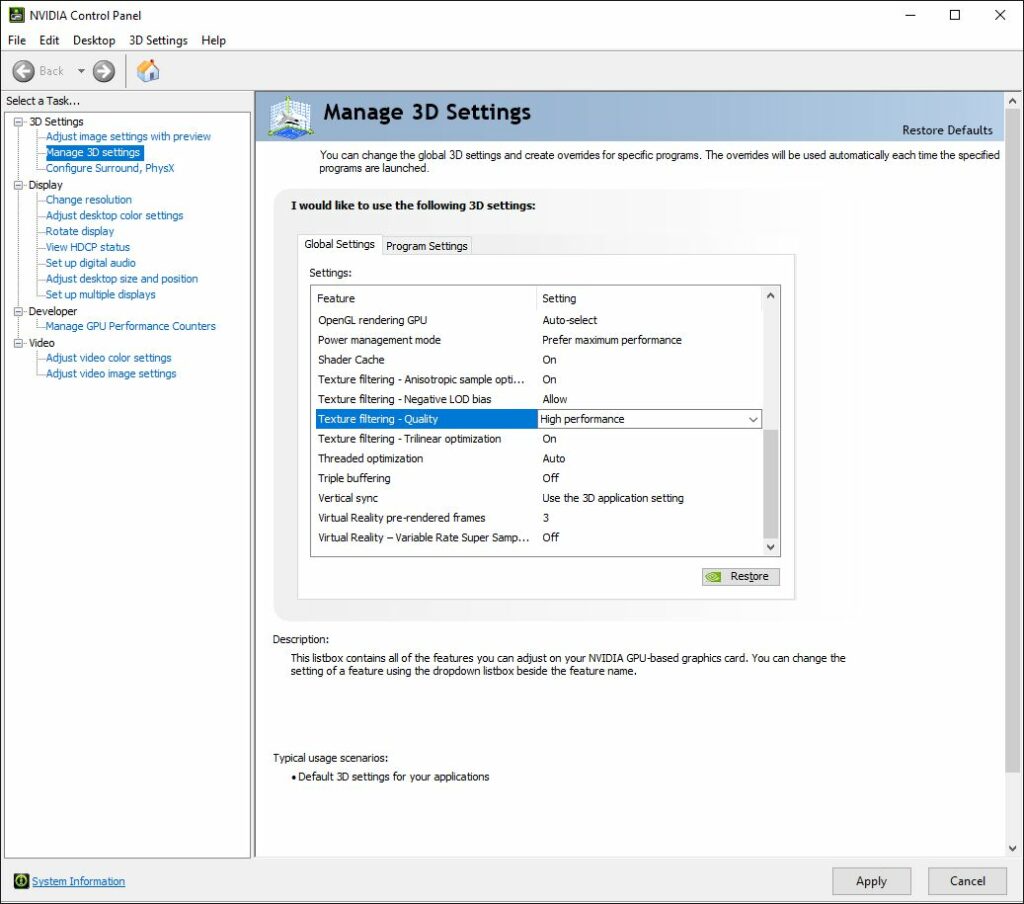Viewport: 1024px width, 904px height.
Task: Click the Cancel button
Action: pyautogui.click(x=967, y=881)
